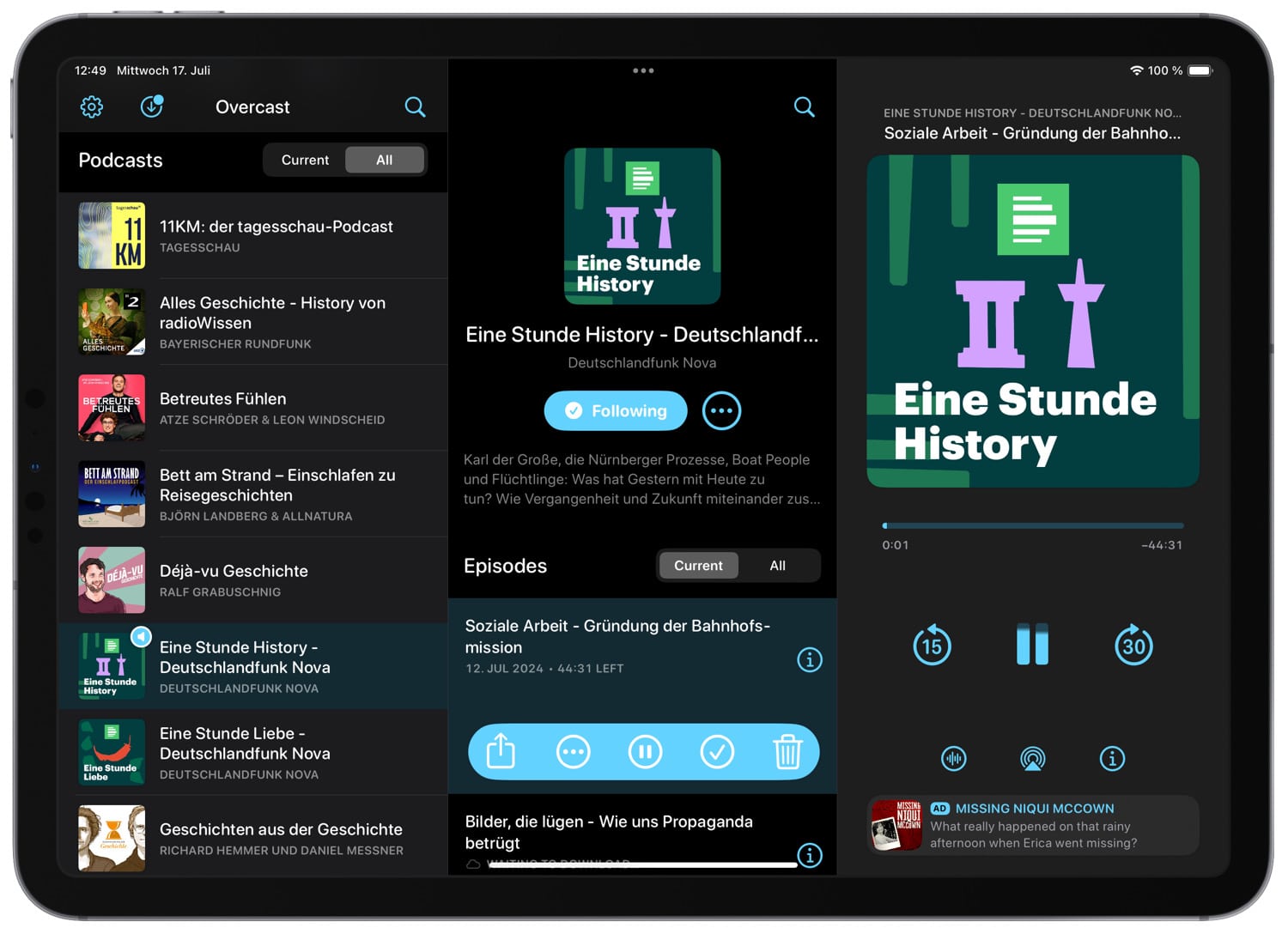Skip forward 30 seconds

pos(1133,646)
